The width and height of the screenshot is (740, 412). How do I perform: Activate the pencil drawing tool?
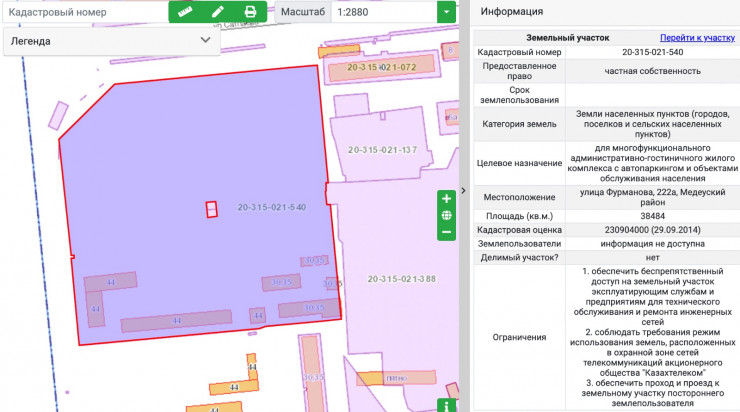(218, 12)
